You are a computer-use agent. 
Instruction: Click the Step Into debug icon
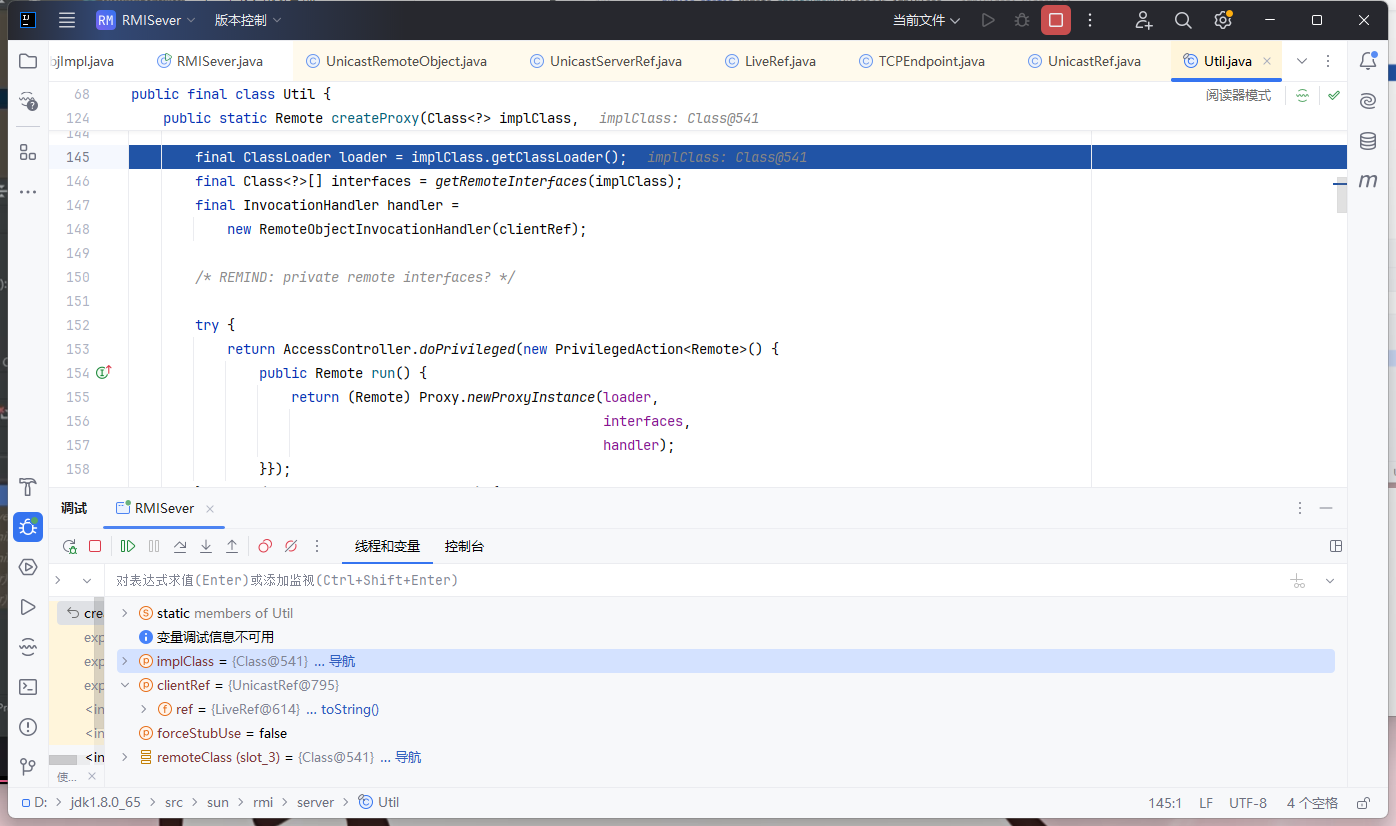(x=206, y=546)
